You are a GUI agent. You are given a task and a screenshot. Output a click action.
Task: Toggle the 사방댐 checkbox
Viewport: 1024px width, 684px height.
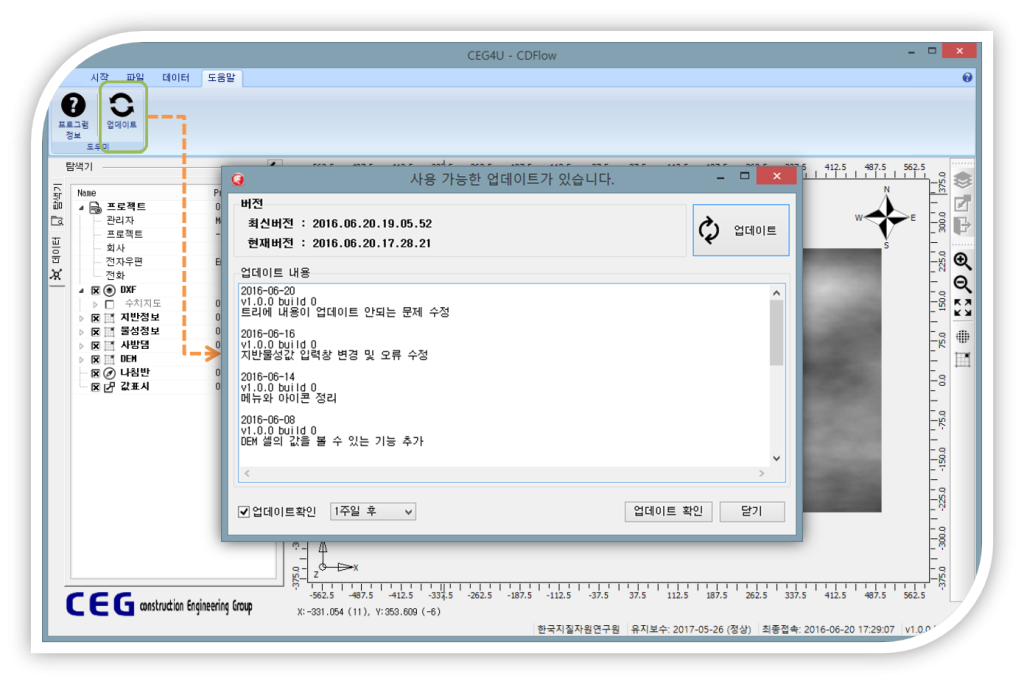tap(95, 345)
